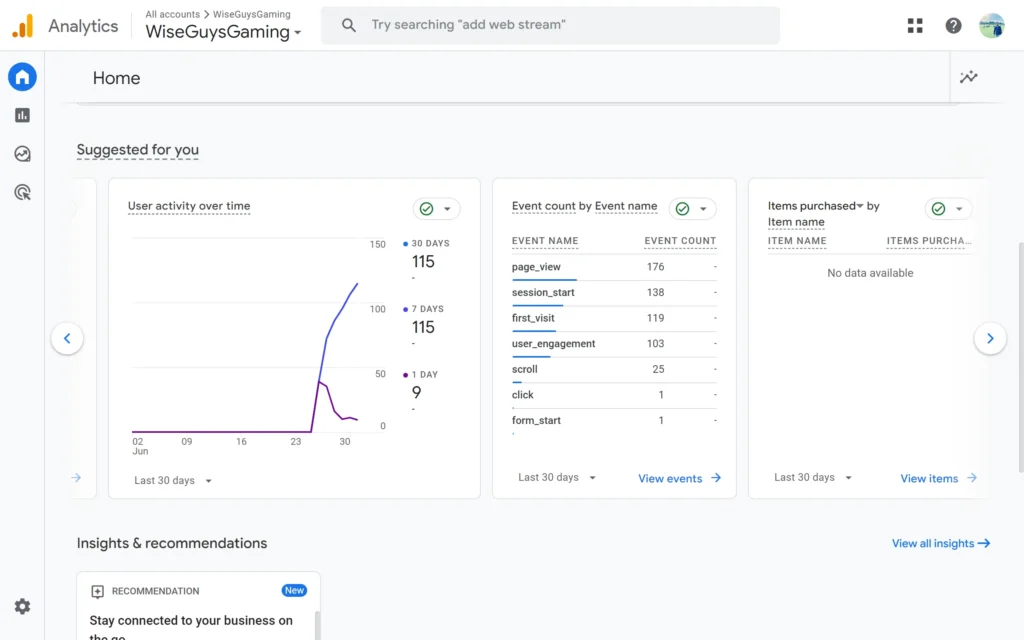
Task: Open the View events link
Action: point(679,479)
